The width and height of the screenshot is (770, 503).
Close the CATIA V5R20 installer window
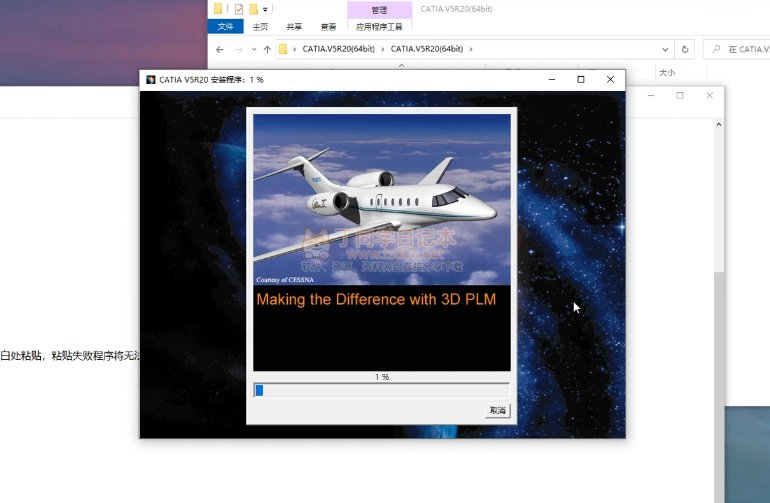point(610,79)
